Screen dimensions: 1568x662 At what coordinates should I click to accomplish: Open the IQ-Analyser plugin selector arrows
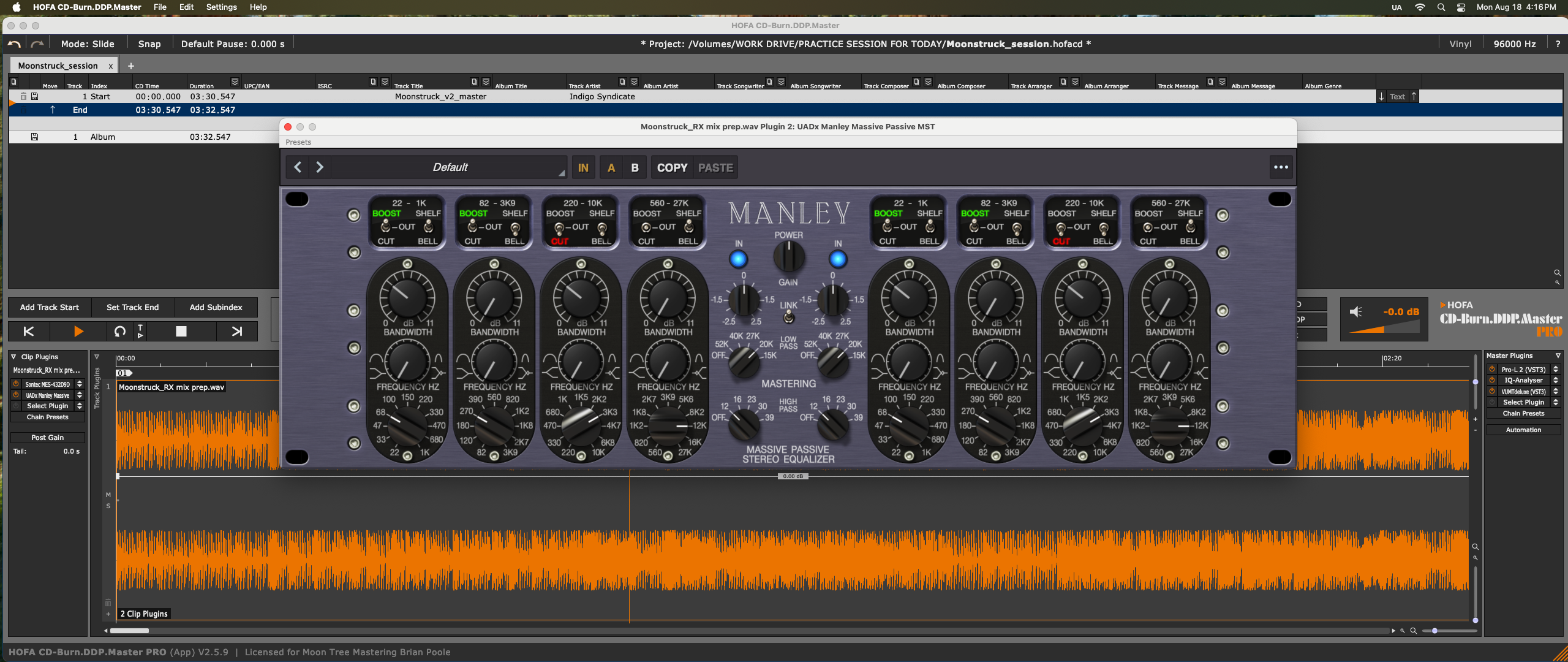click(x=1556, y=380)
